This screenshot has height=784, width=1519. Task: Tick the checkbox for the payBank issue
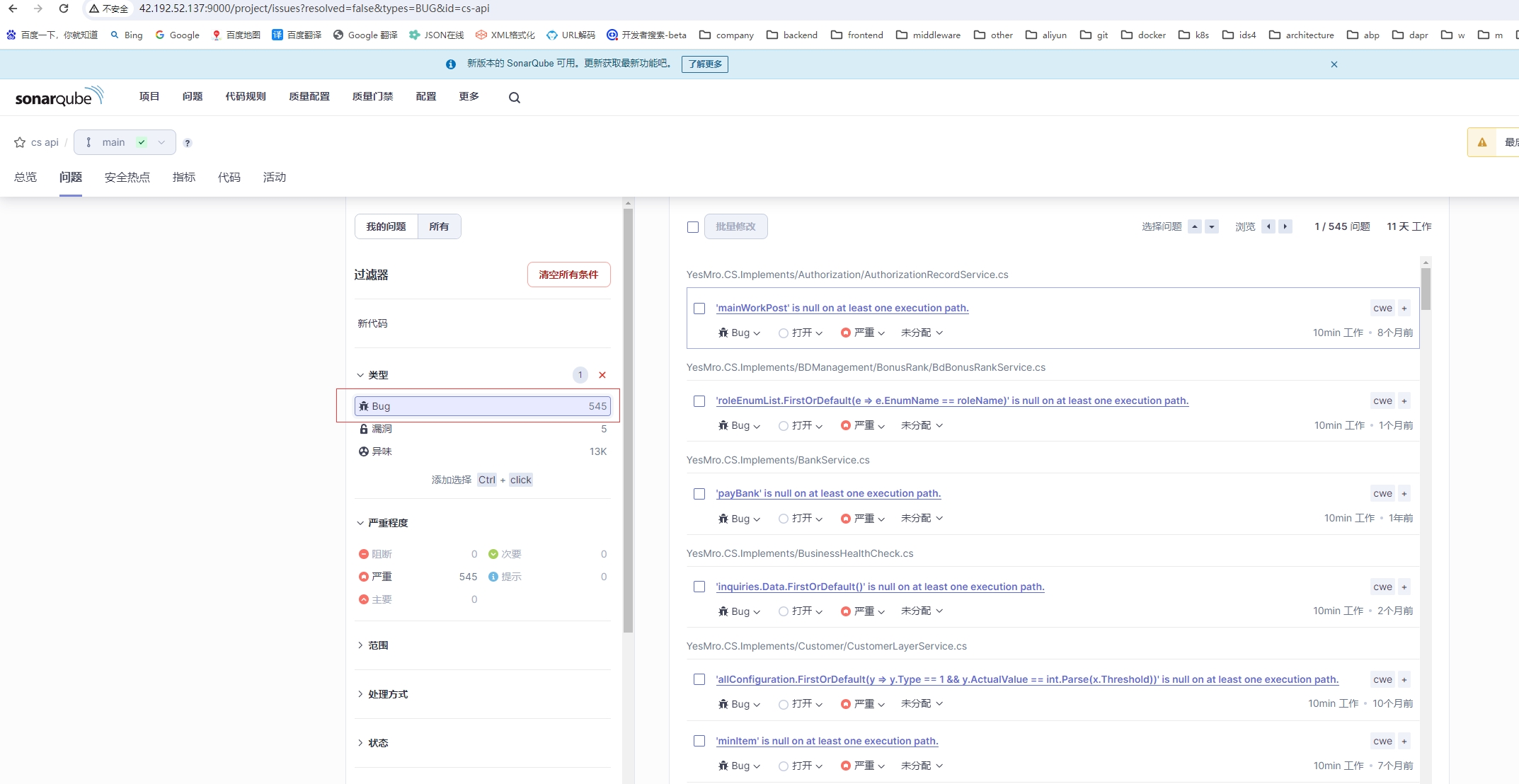tap(699, 494)
